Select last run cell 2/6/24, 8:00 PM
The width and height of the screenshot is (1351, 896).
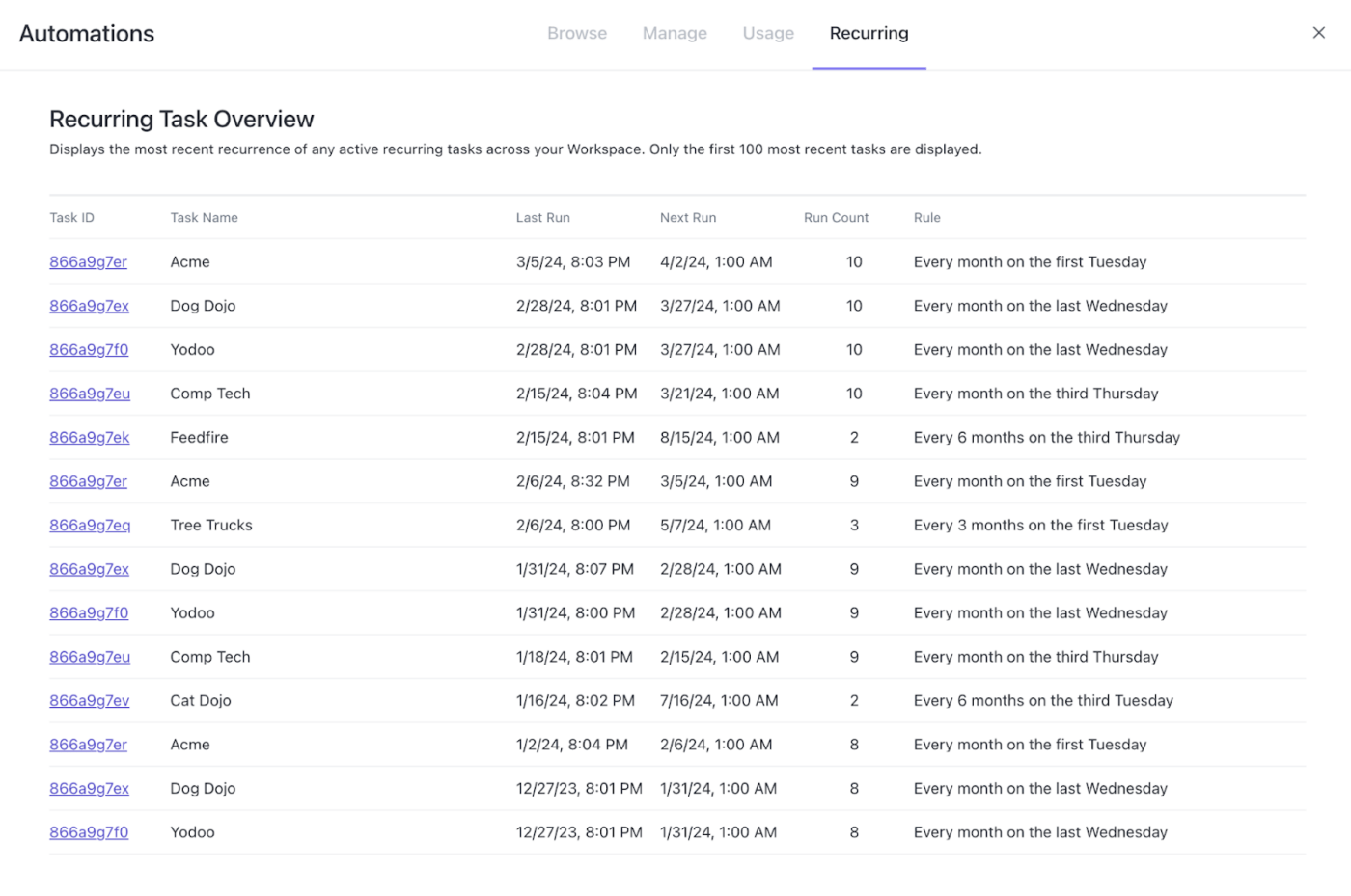[573, 526]
